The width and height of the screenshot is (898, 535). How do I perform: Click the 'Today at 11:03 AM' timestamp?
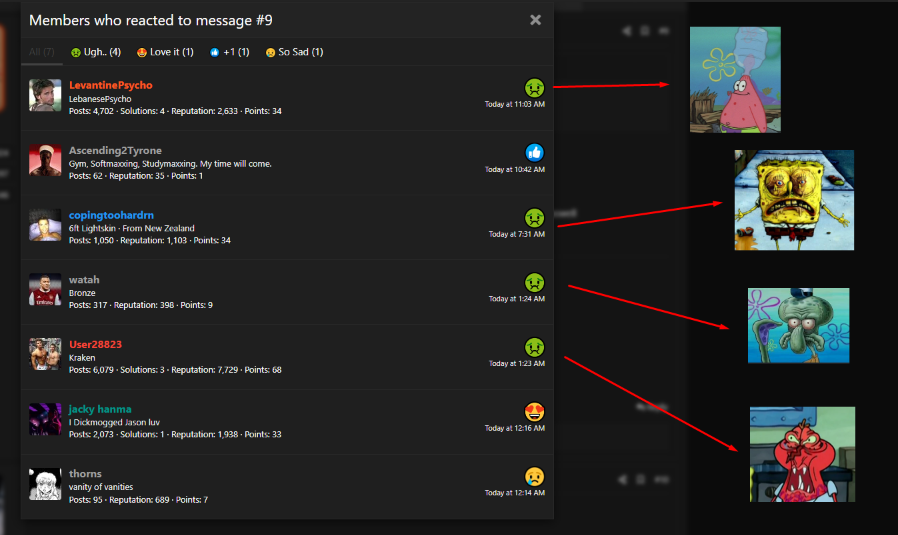coord(515,104)
